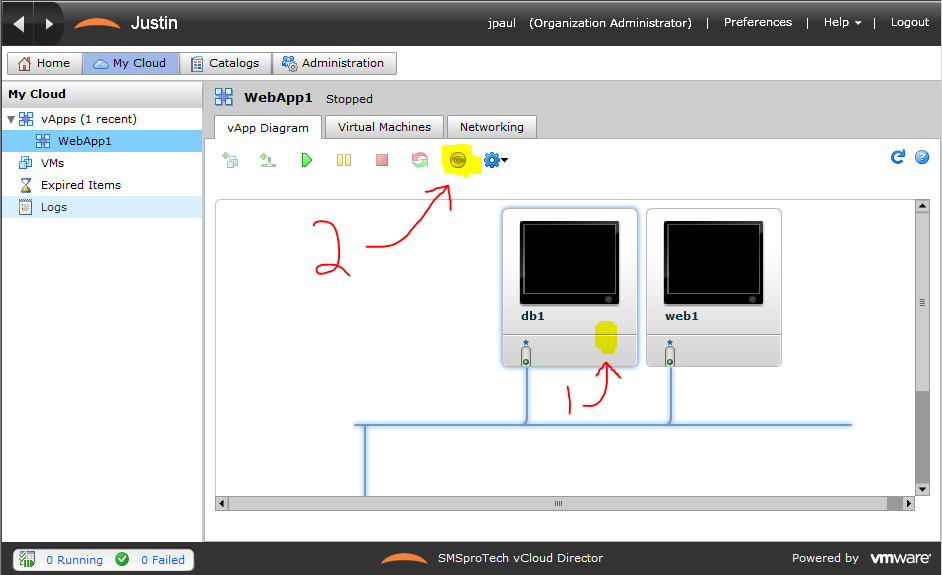Click the horizontal scrollbar thumb
This screenshot has width=942, height=575.
tap(558, 504)
